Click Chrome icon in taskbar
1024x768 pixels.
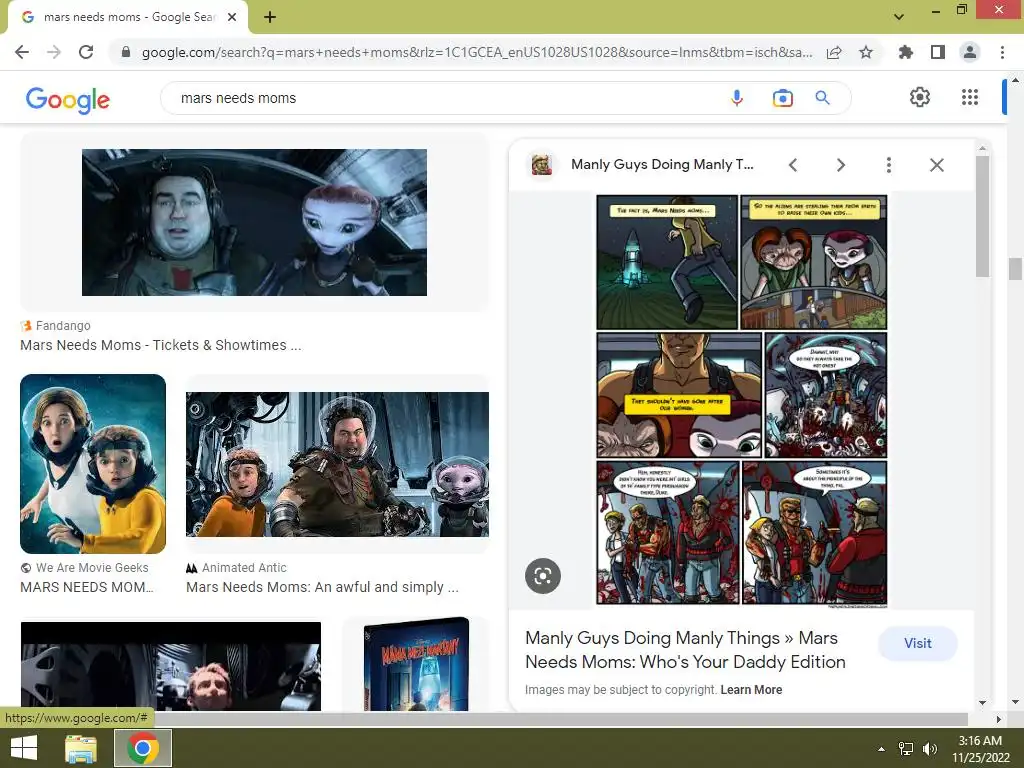(143, 748)
